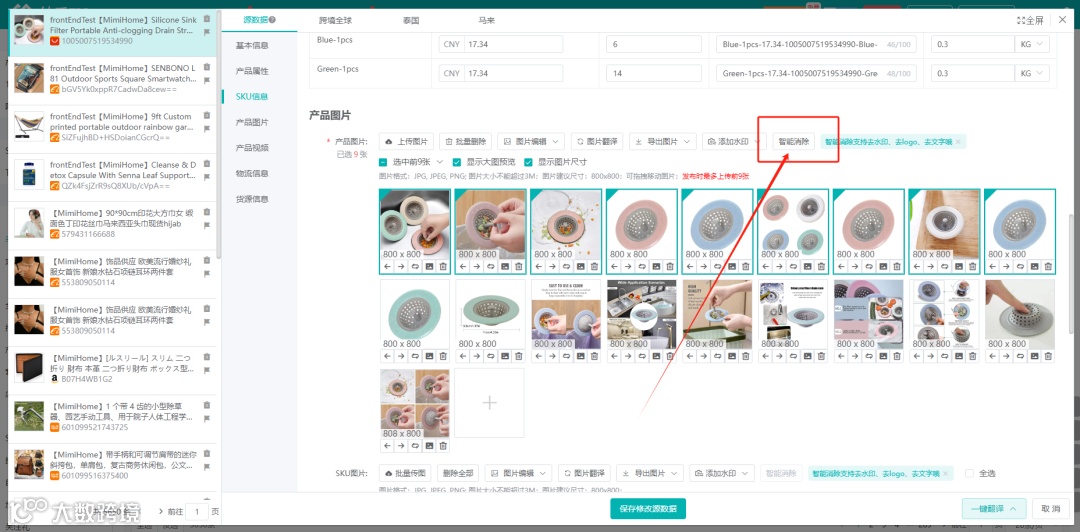Screen dimensions: 1080x532
Task: Dismiss the 智能消除 hint tag in SKU图片
Action: (946, 473)
